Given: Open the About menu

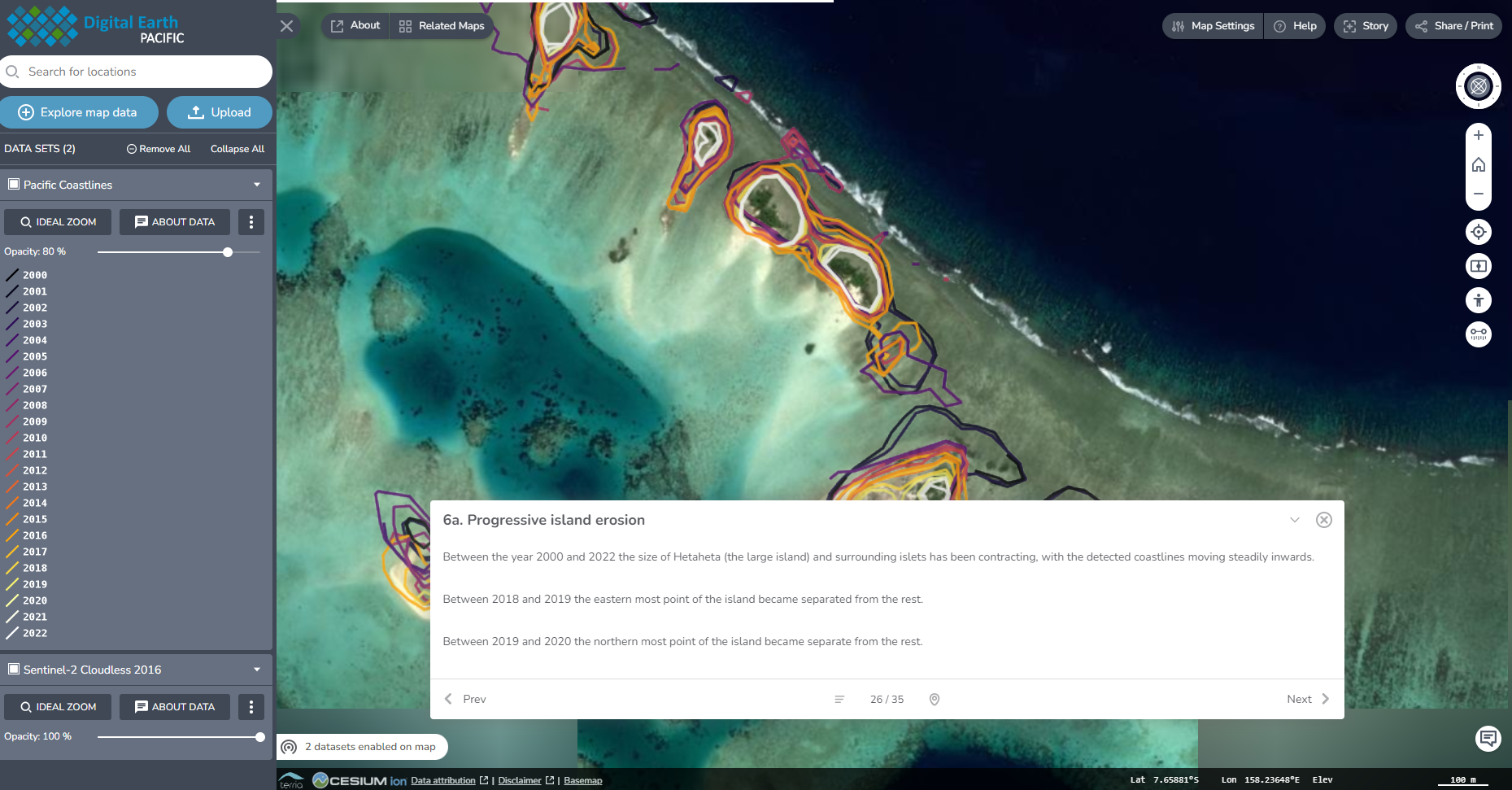Looking at the screenshot, I should click(x=355, y=26).
